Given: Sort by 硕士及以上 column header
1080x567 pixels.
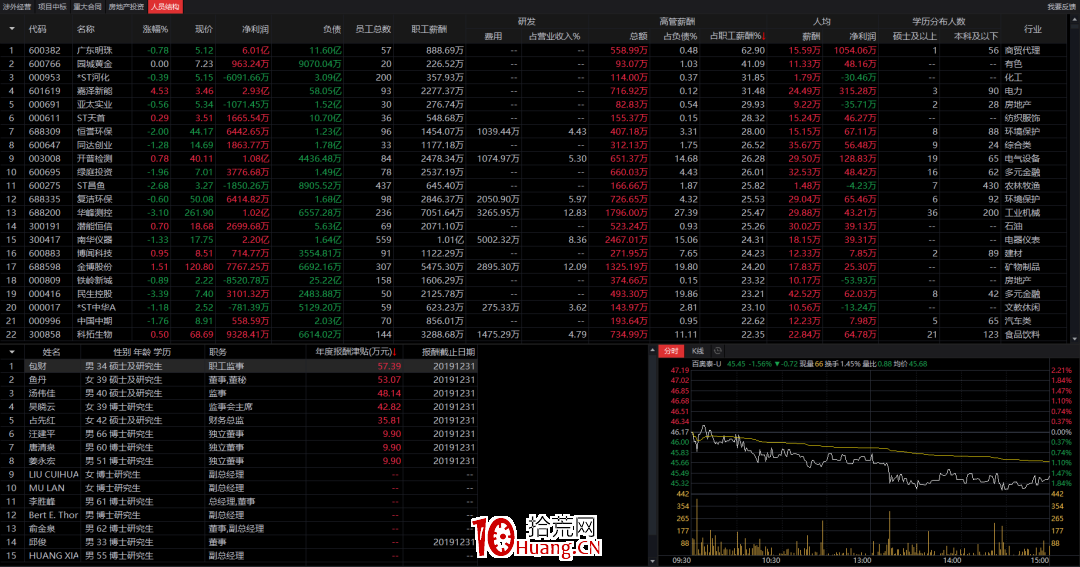Looking at the screenshot, I should [x=915, y=36].
